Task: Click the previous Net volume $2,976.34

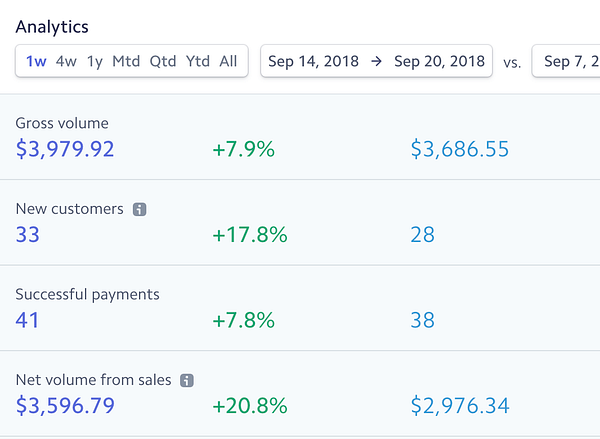Action: click(460, 406)
